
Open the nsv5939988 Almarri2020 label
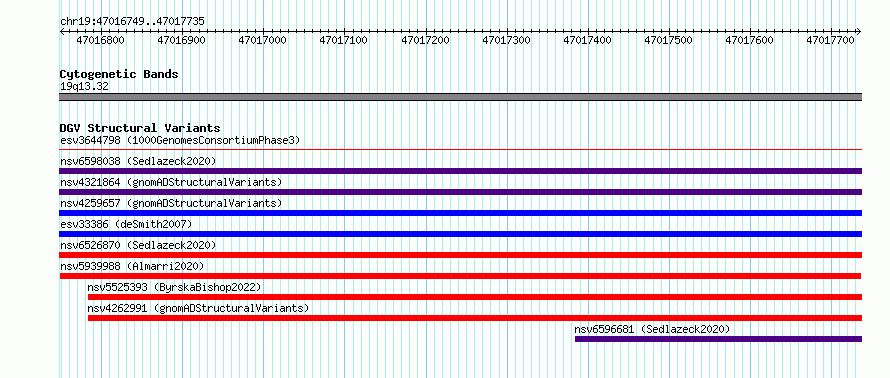(x=132, y=266)
